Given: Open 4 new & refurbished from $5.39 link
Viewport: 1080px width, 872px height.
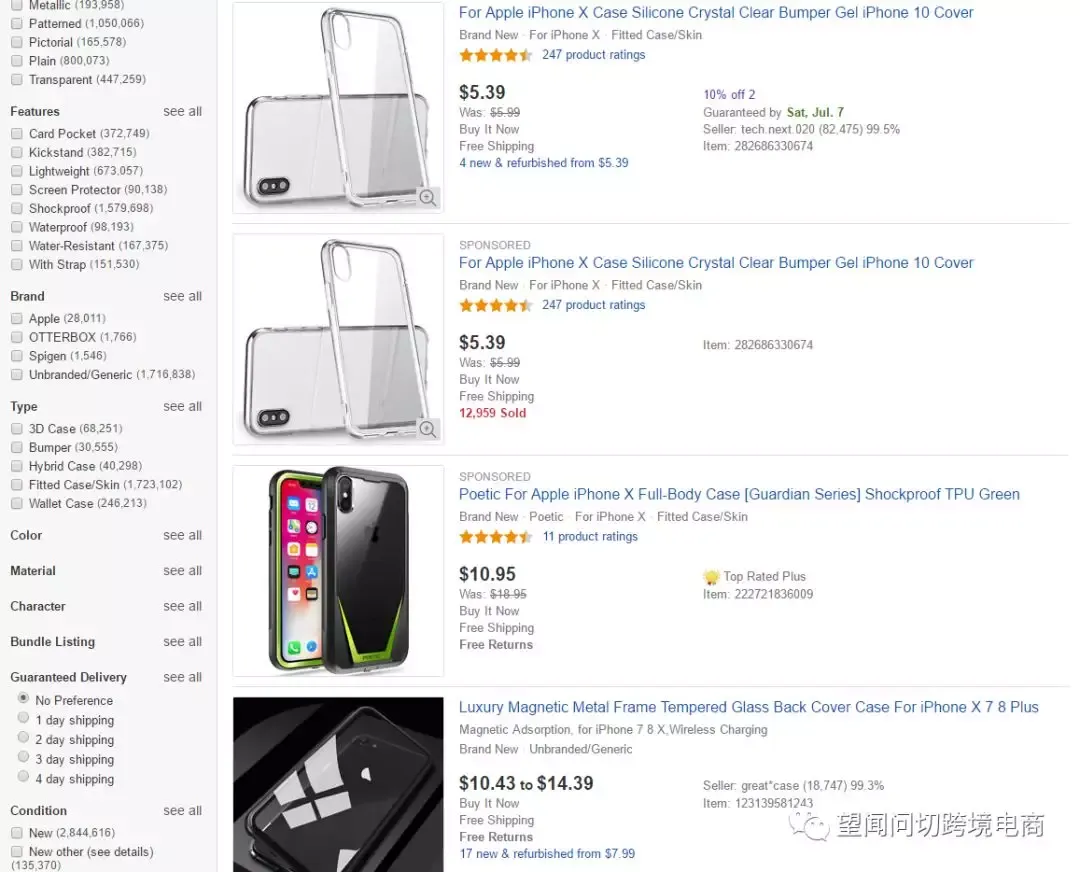Looking at the screenshot, I should click(544, 163).
